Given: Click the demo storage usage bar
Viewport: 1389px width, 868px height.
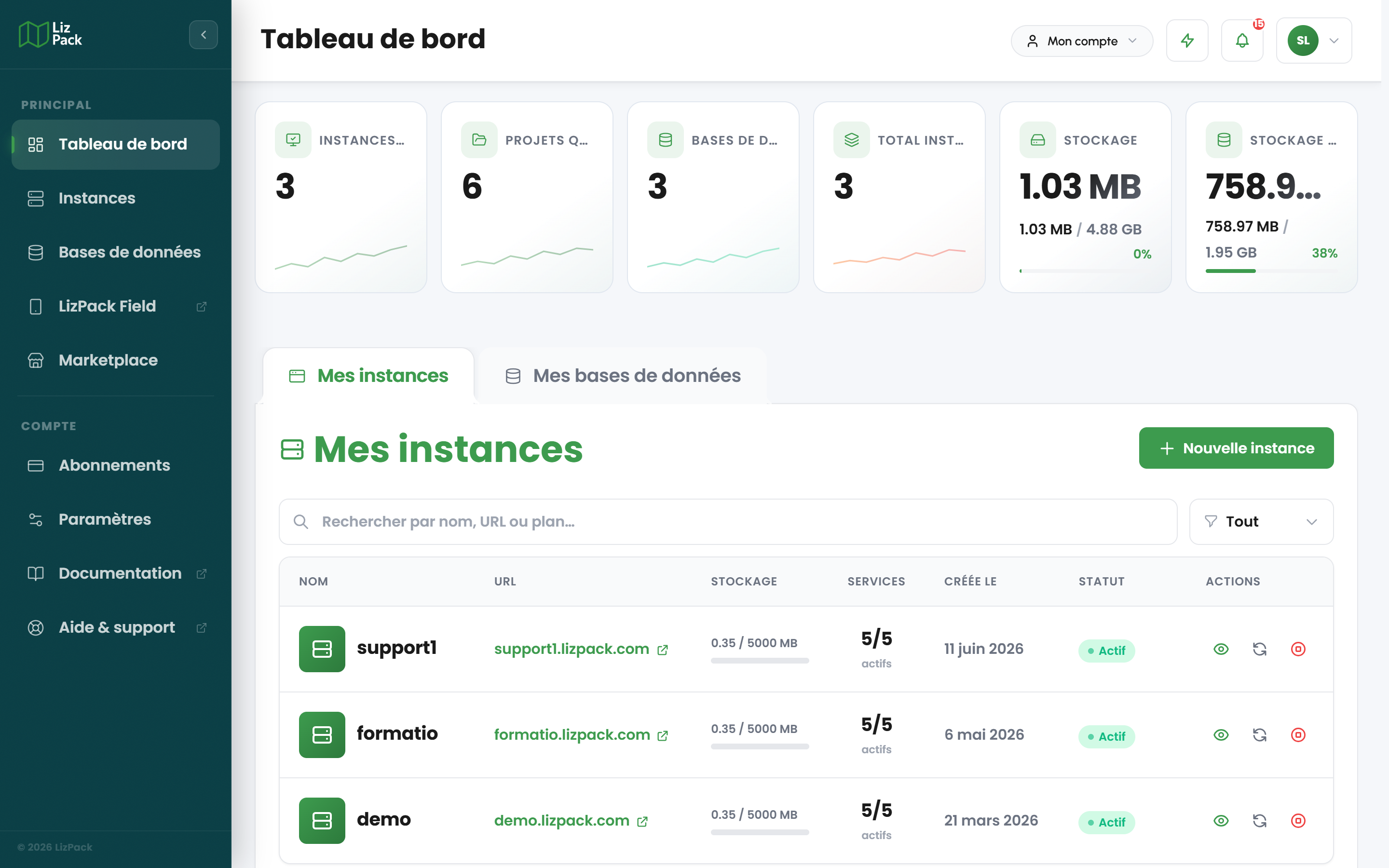Looking at the screenshot, I should (759, 832).
